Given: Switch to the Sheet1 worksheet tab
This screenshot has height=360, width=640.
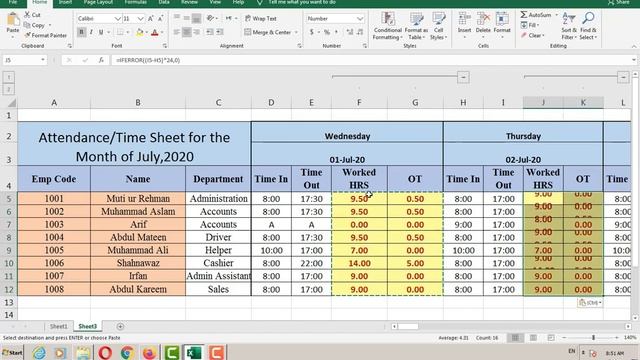Looking at the screenshot, I should tap(58, 327).
